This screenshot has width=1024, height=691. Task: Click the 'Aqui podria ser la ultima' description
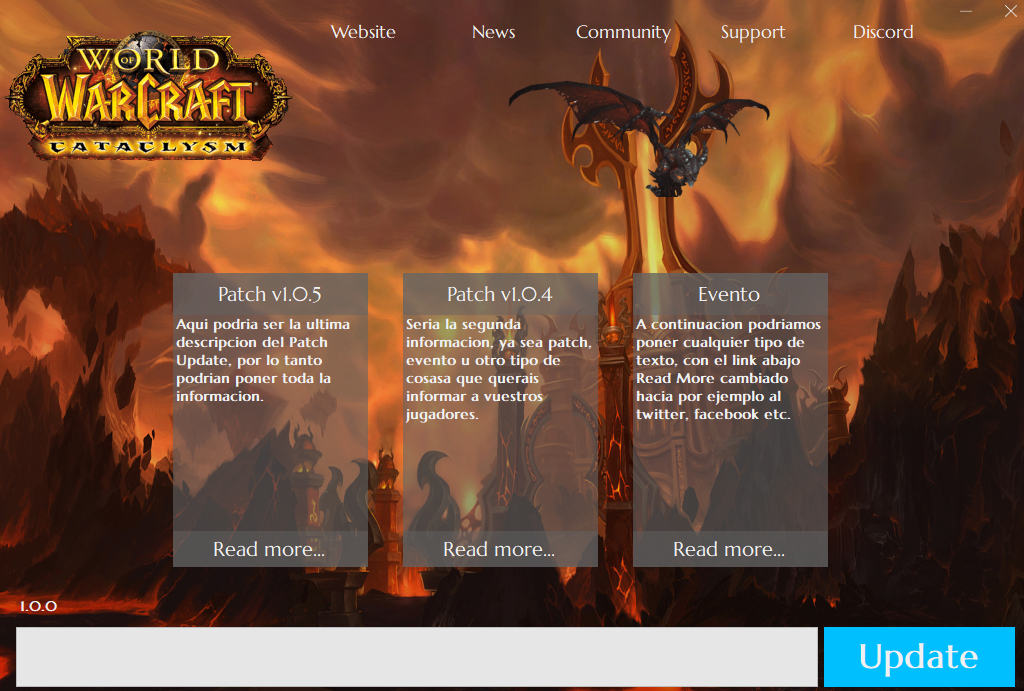point(263,360)
